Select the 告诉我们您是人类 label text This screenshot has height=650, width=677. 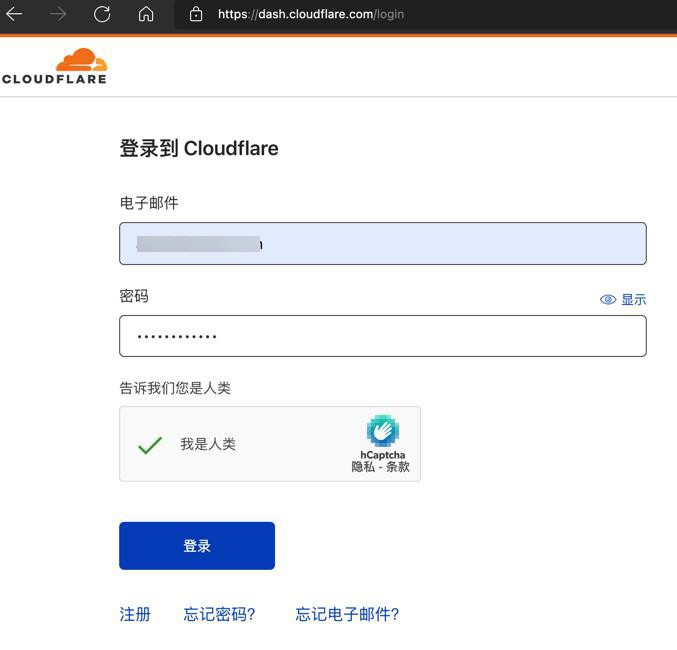(175, 388)
